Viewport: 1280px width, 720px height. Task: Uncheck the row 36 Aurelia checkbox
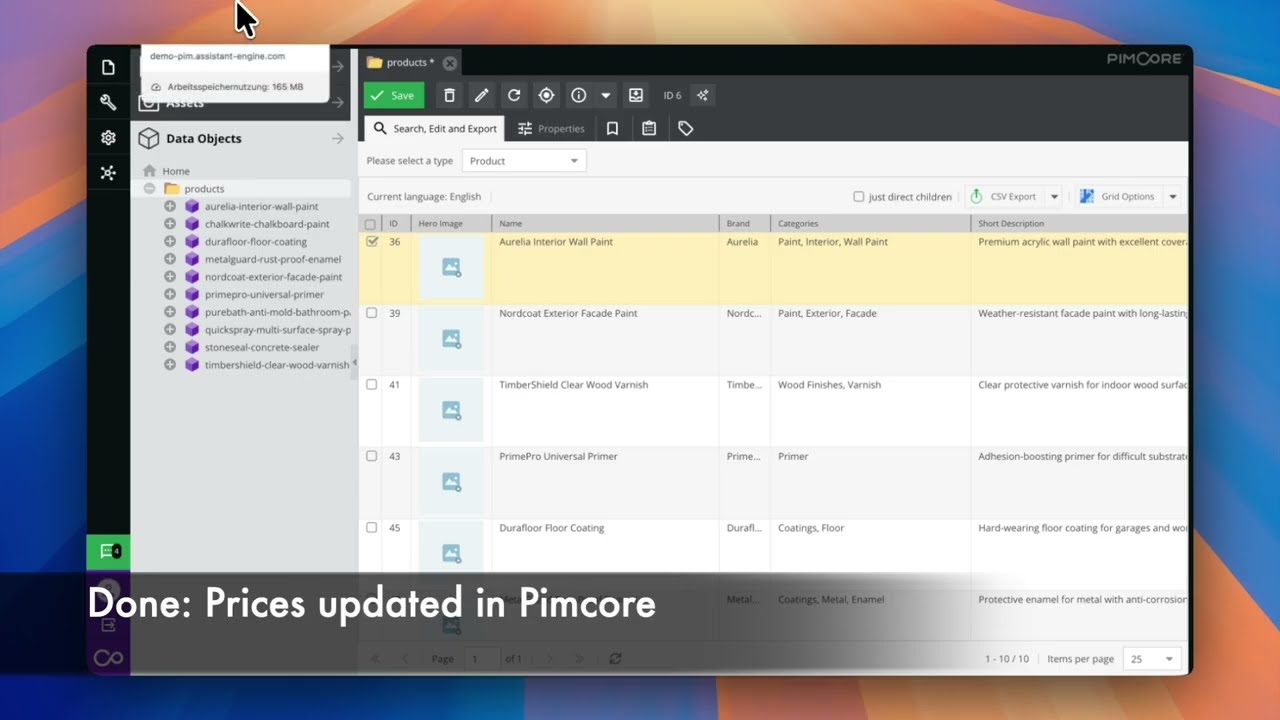coord(372,241)
